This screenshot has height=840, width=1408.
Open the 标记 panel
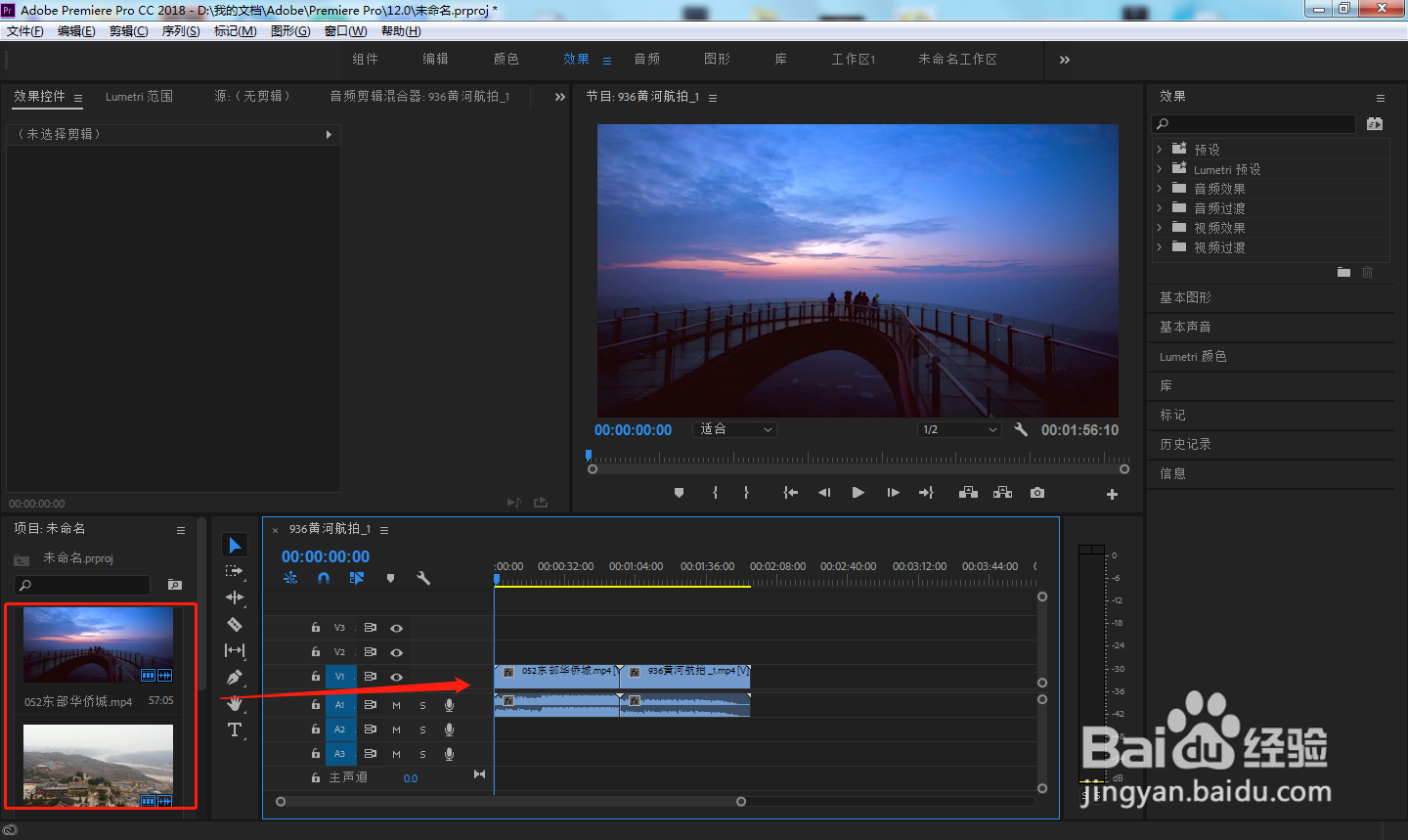1172,415
